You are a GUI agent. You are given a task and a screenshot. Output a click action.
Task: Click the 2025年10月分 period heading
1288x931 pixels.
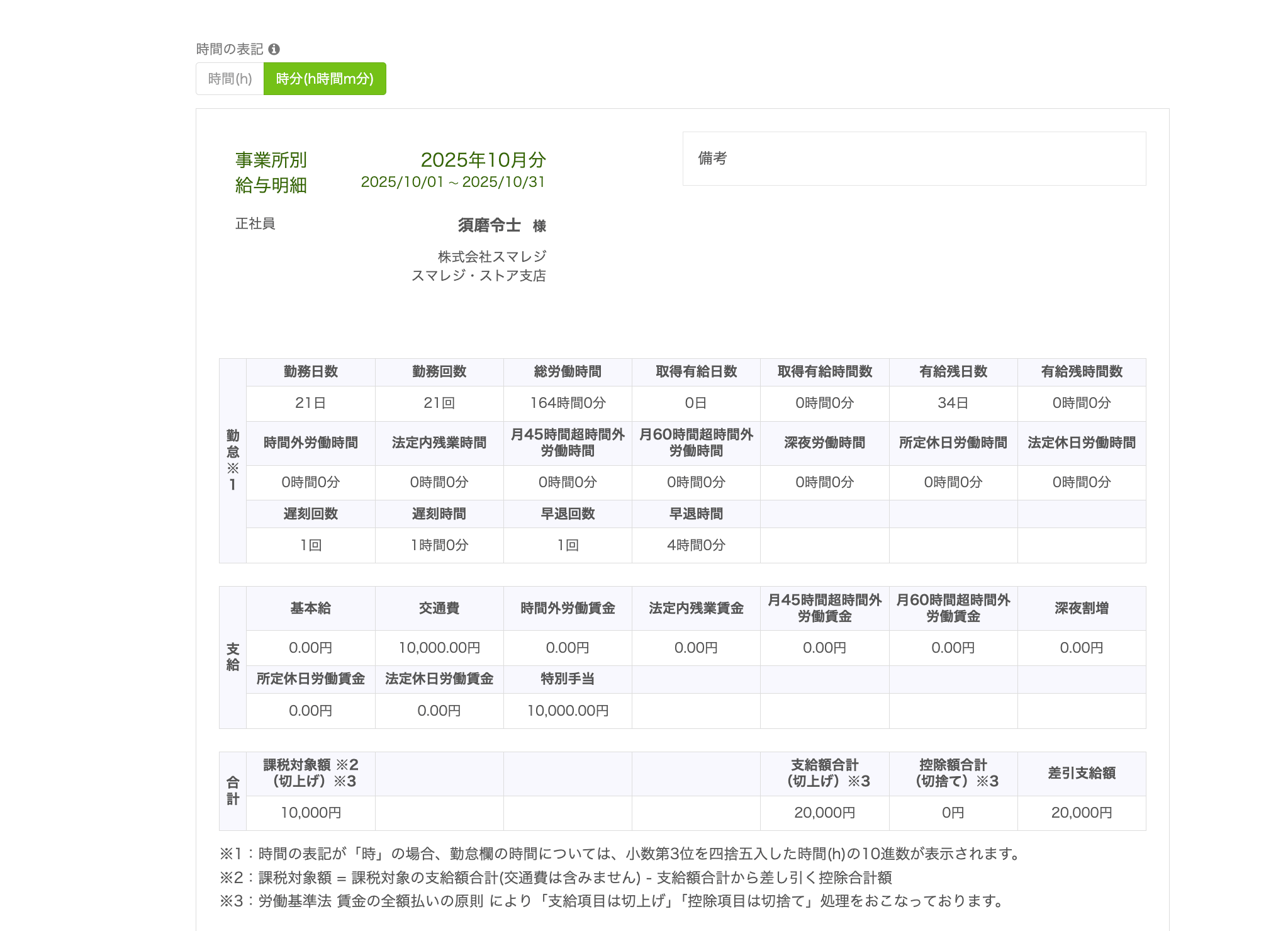pyautogui.click(x=483, y=160)
